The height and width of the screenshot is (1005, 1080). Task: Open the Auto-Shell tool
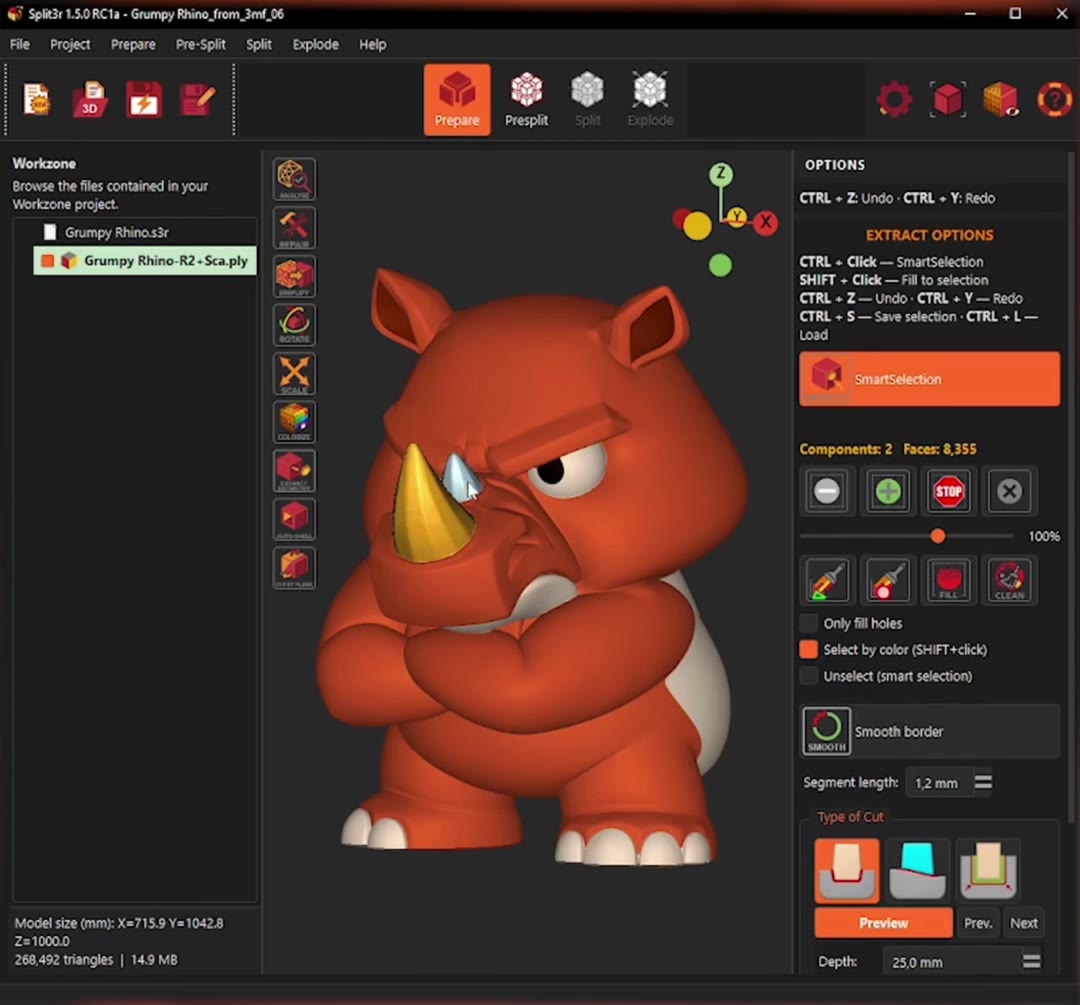coord(294,519)
